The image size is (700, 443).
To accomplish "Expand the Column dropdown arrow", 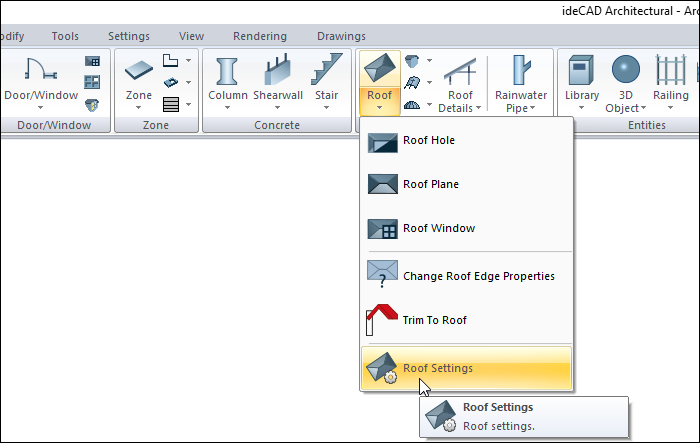I will [x=227, y=108].
